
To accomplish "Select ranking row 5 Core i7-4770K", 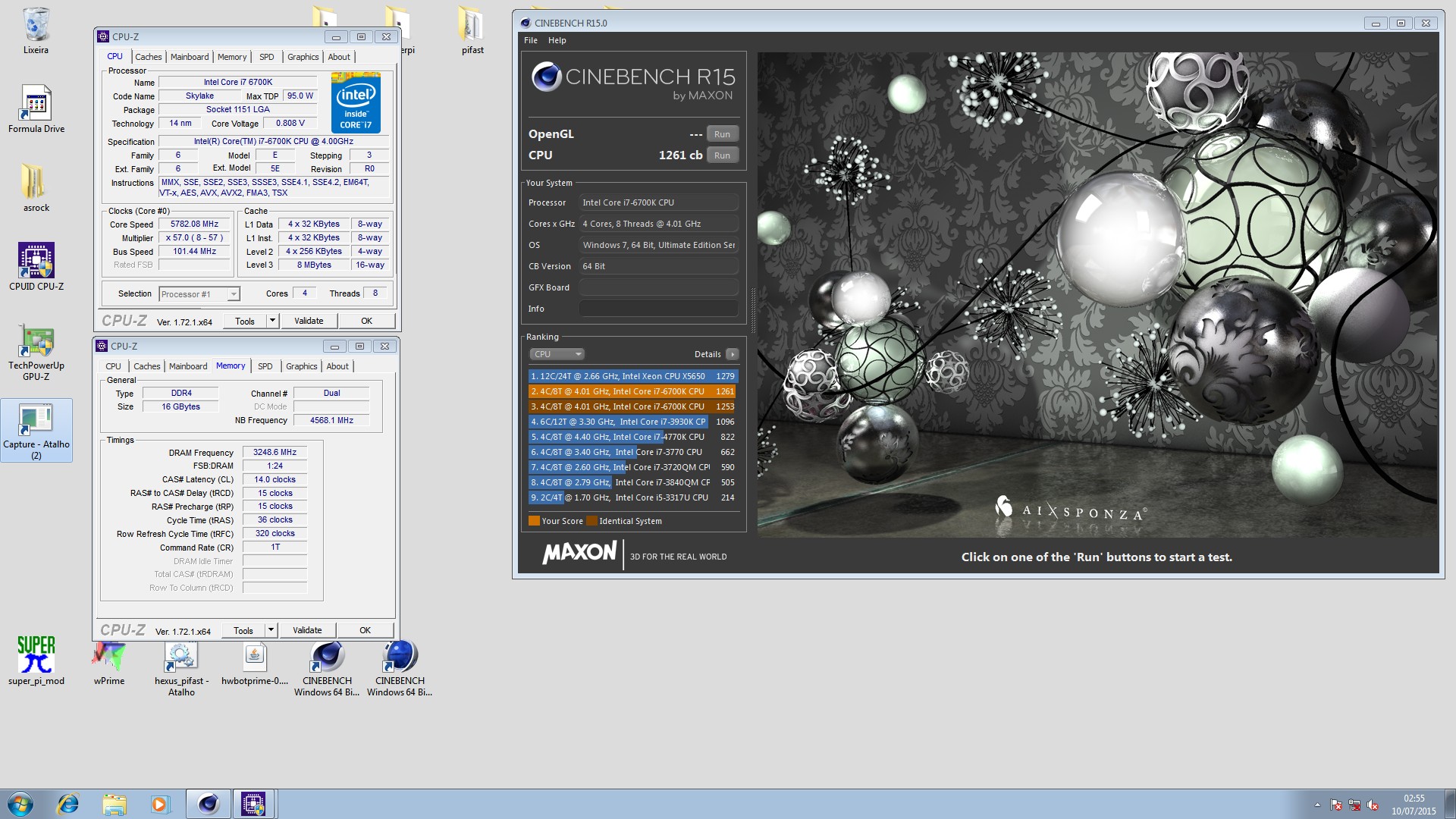I will click(x=632, y=437).
